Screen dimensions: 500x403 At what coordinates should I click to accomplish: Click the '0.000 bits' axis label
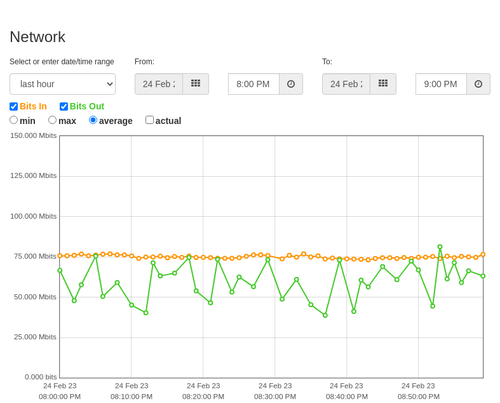[41, 377]
